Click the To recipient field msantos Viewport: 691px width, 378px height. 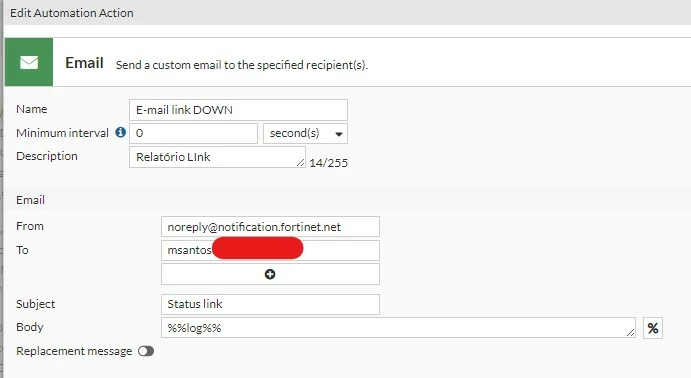(x=270, y=250)
